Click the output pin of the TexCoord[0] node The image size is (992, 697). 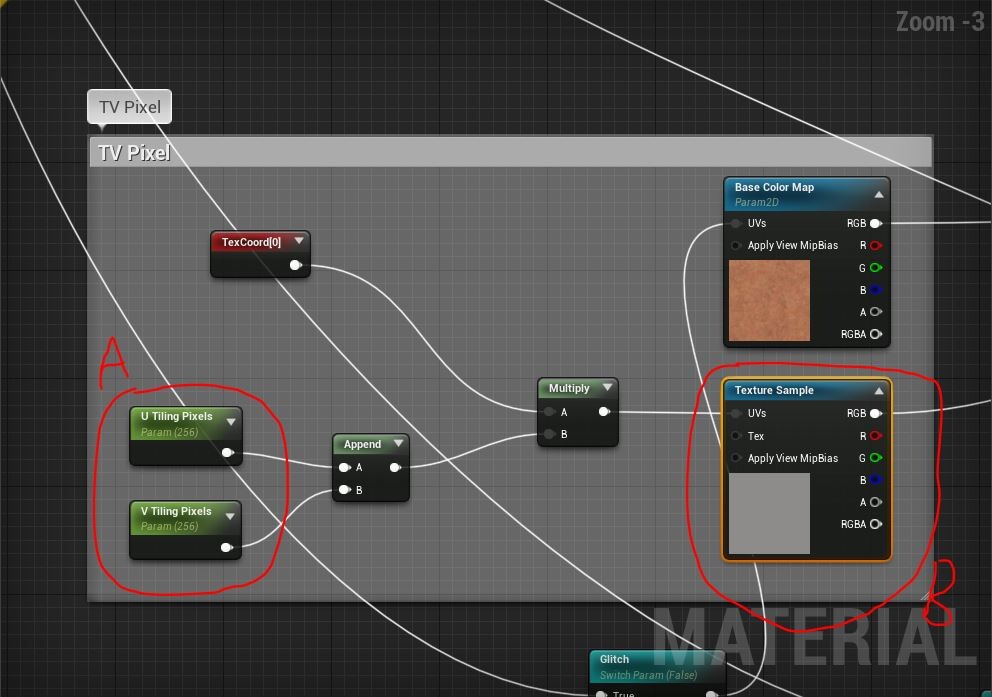tap(295, 266)
